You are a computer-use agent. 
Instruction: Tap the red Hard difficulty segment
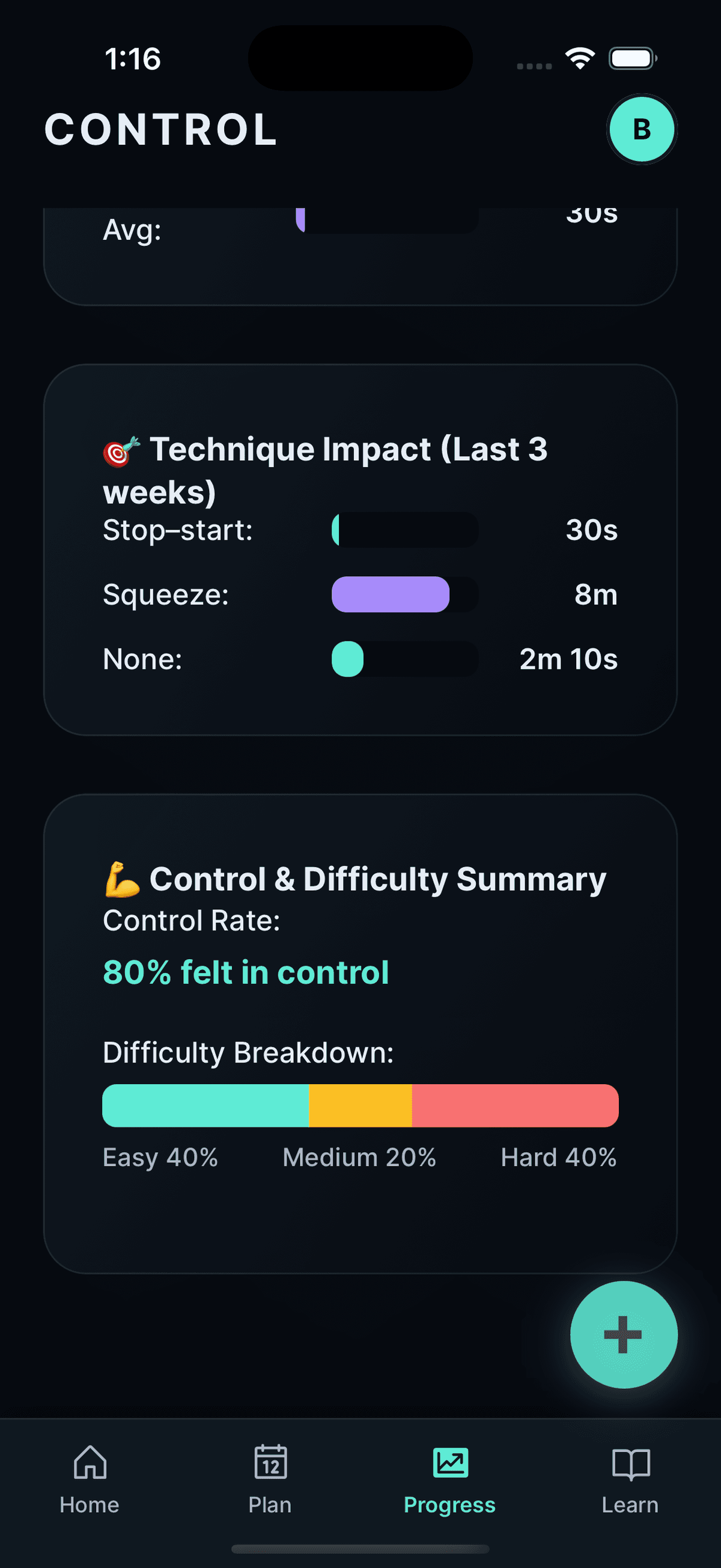coord(515,1105)
